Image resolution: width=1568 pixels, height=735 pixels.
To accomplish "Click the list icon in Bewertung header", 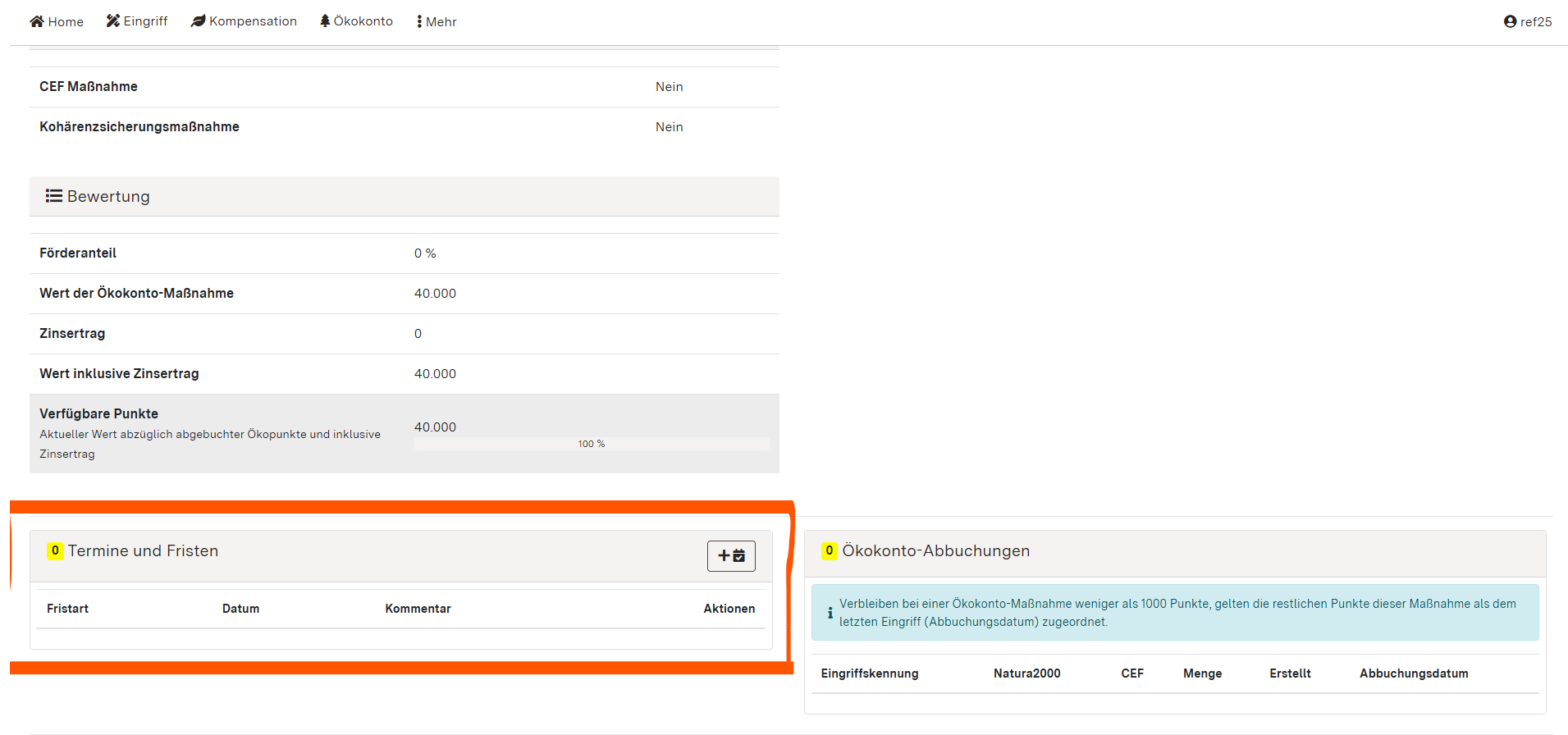I will pos(54,196).
